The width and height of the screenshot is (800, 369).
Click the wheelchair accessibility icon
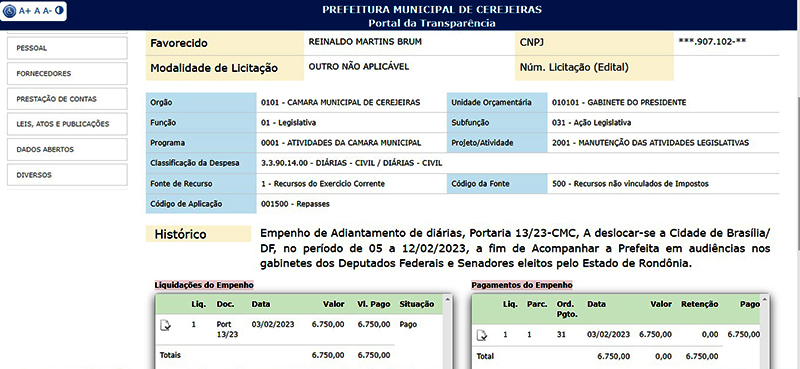click(10, 10)
